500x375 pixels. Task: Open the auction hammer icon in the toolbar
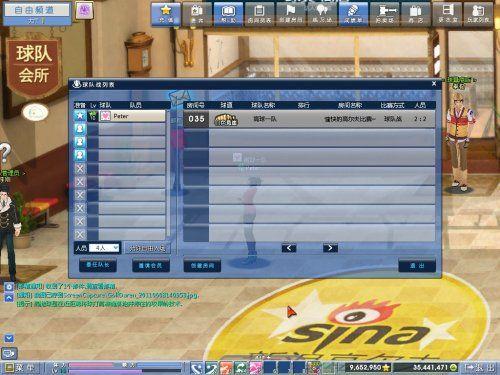[x=385, y=14]
